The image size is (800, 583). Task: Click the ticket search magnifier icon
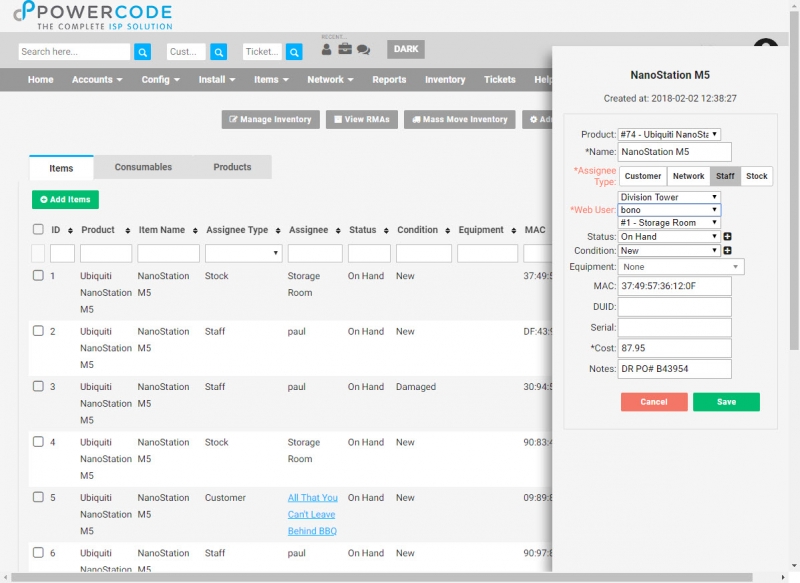click(x=294, y=52)
